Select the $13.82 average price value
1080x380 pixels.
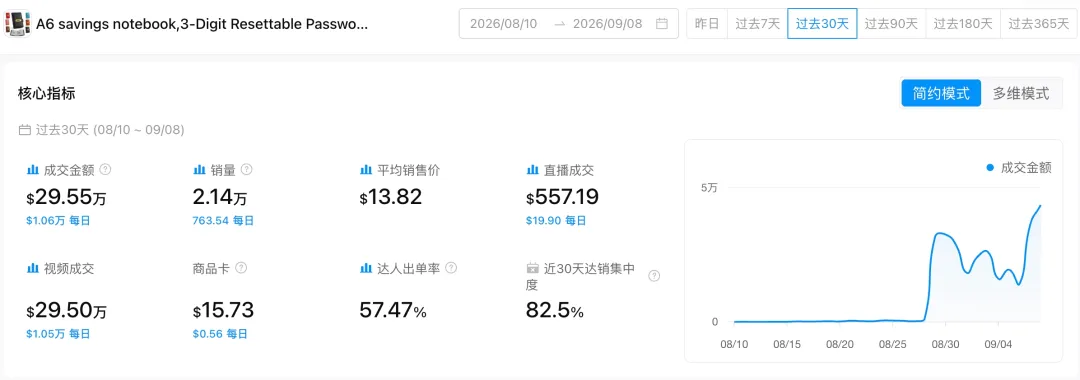click(x=391, y=198)
